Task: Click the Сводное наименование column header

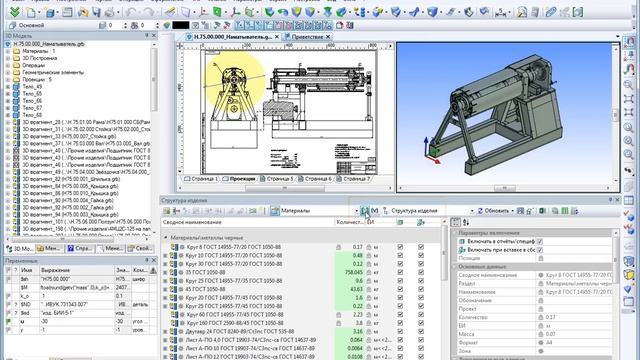Action: (247, 222)
